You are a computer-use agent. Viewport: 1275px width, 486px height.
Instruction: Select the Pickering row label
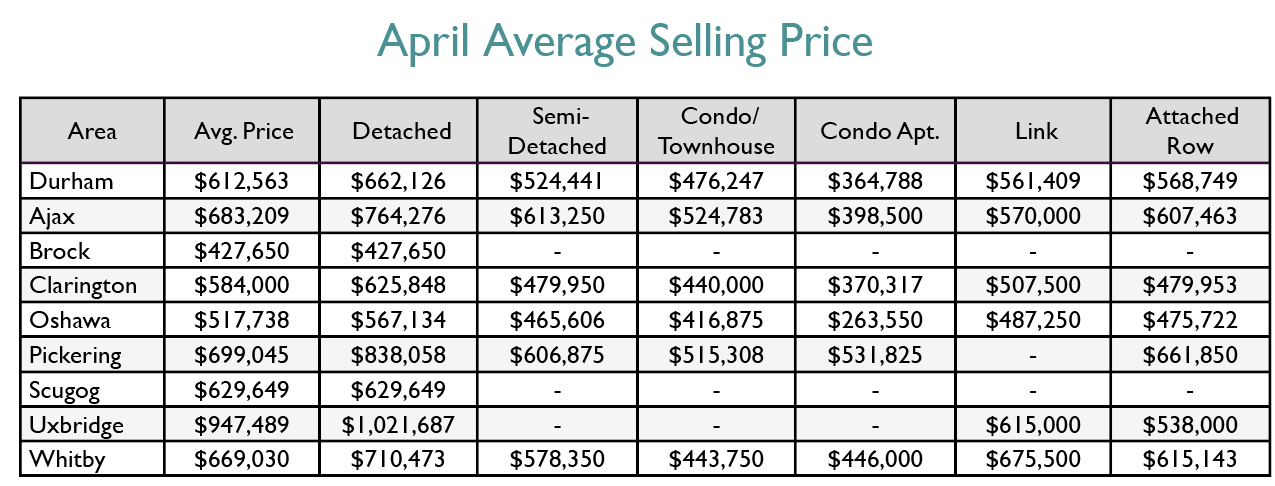click(75, 355)
